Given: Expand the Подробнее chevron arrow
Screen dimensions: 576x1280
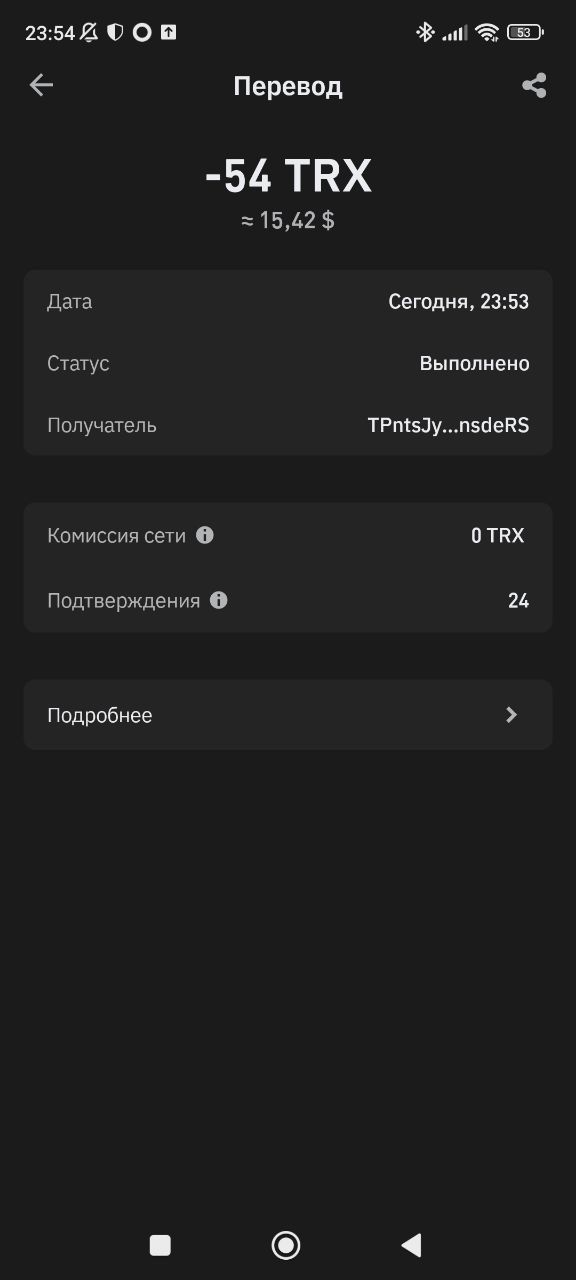Looking at the screenshot, I should coord(511,715).
